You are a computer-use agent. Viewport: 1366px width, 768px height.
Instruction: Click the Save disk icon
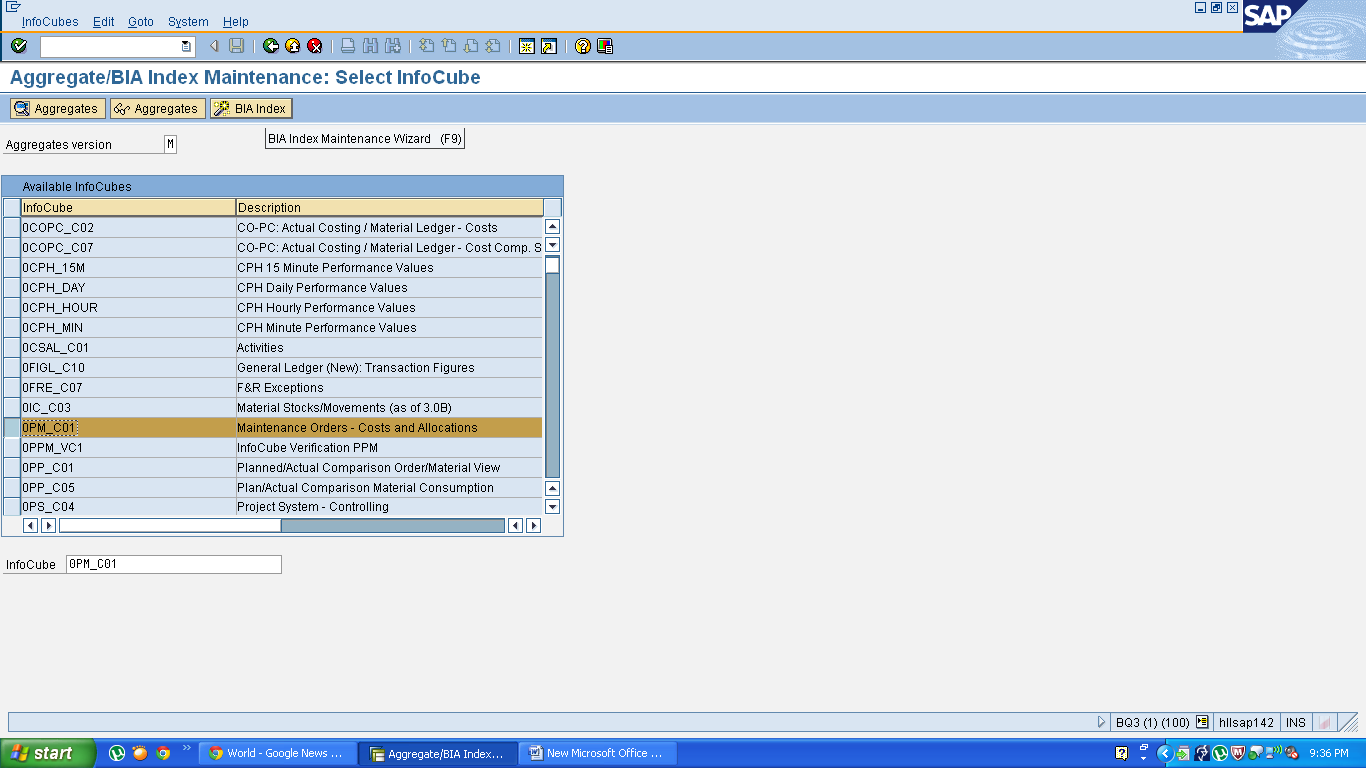[236, 46]
